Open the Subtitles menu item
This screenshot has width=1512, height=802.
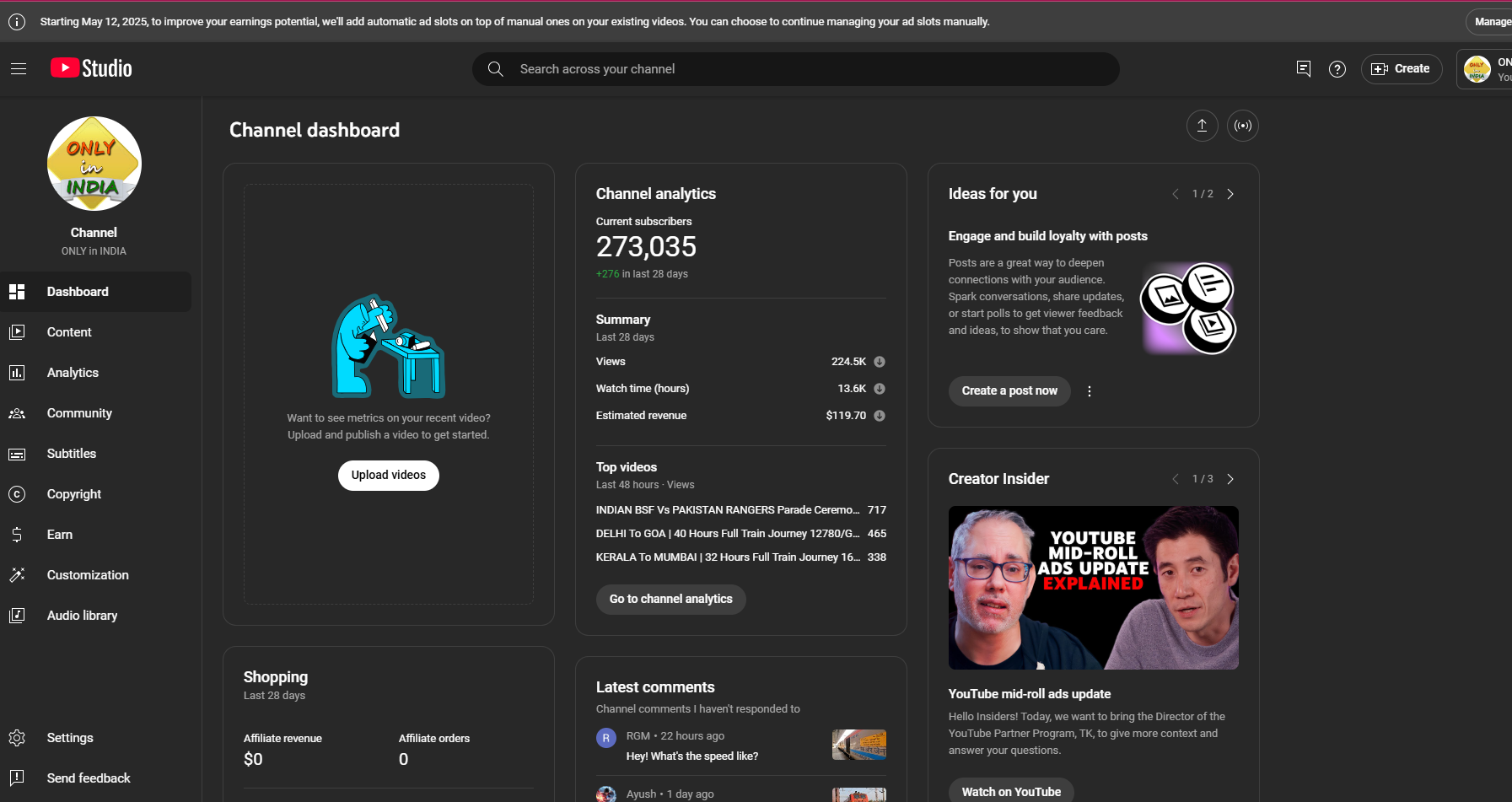pyautogui.click(x=95, y=454)
